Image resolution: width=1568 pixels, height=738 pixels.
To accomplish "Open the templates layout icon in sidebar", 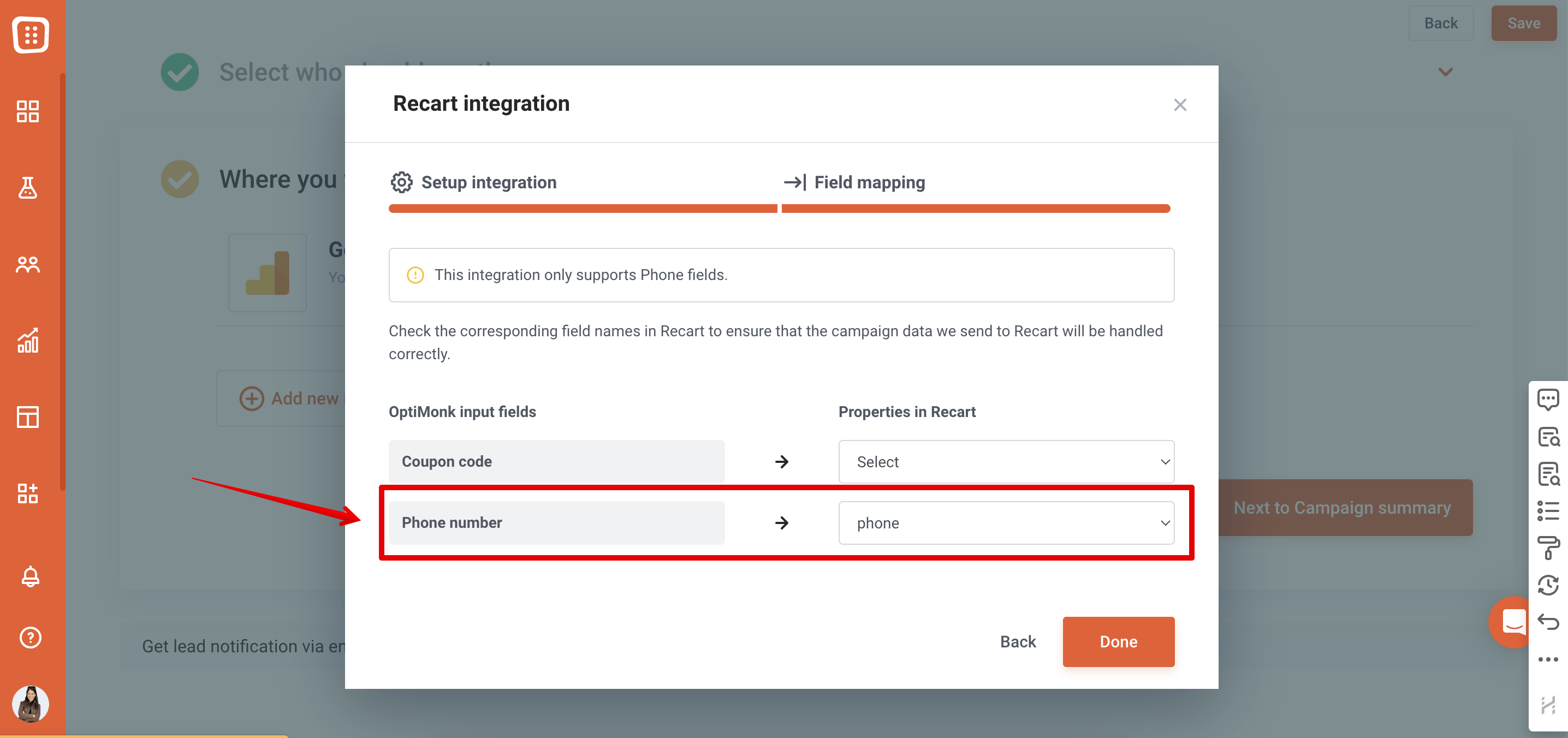I will tap(28, 418).
